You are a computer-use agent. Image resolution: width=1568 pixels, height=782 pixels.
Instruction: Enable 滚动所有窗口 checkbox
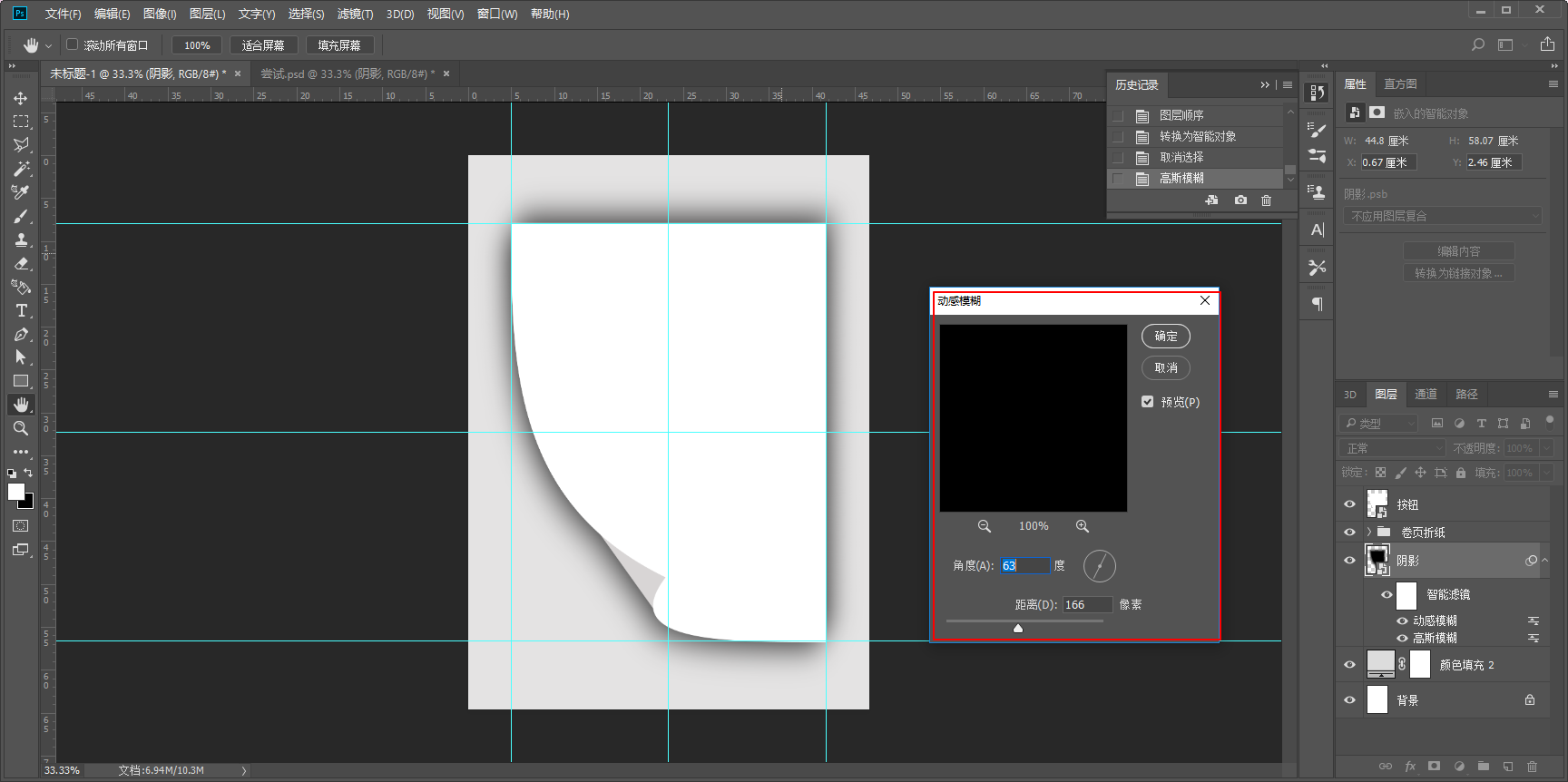point(73,44)
